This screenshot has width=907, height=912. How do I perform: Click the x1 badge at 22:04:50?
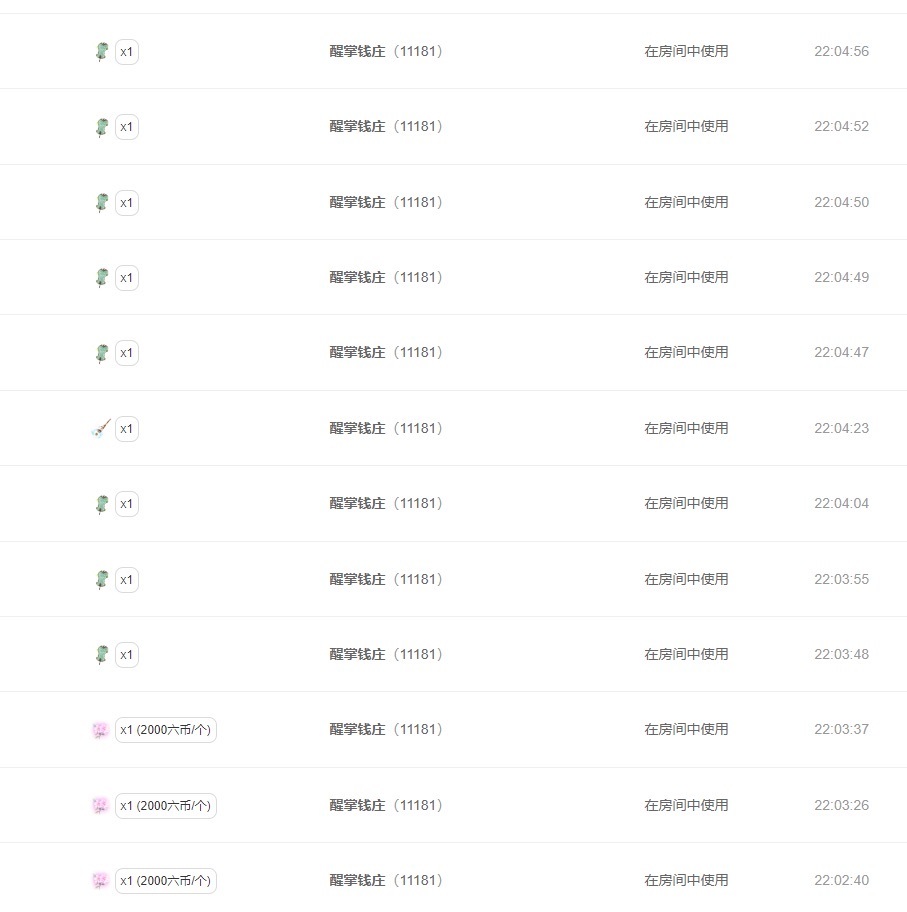127,202
